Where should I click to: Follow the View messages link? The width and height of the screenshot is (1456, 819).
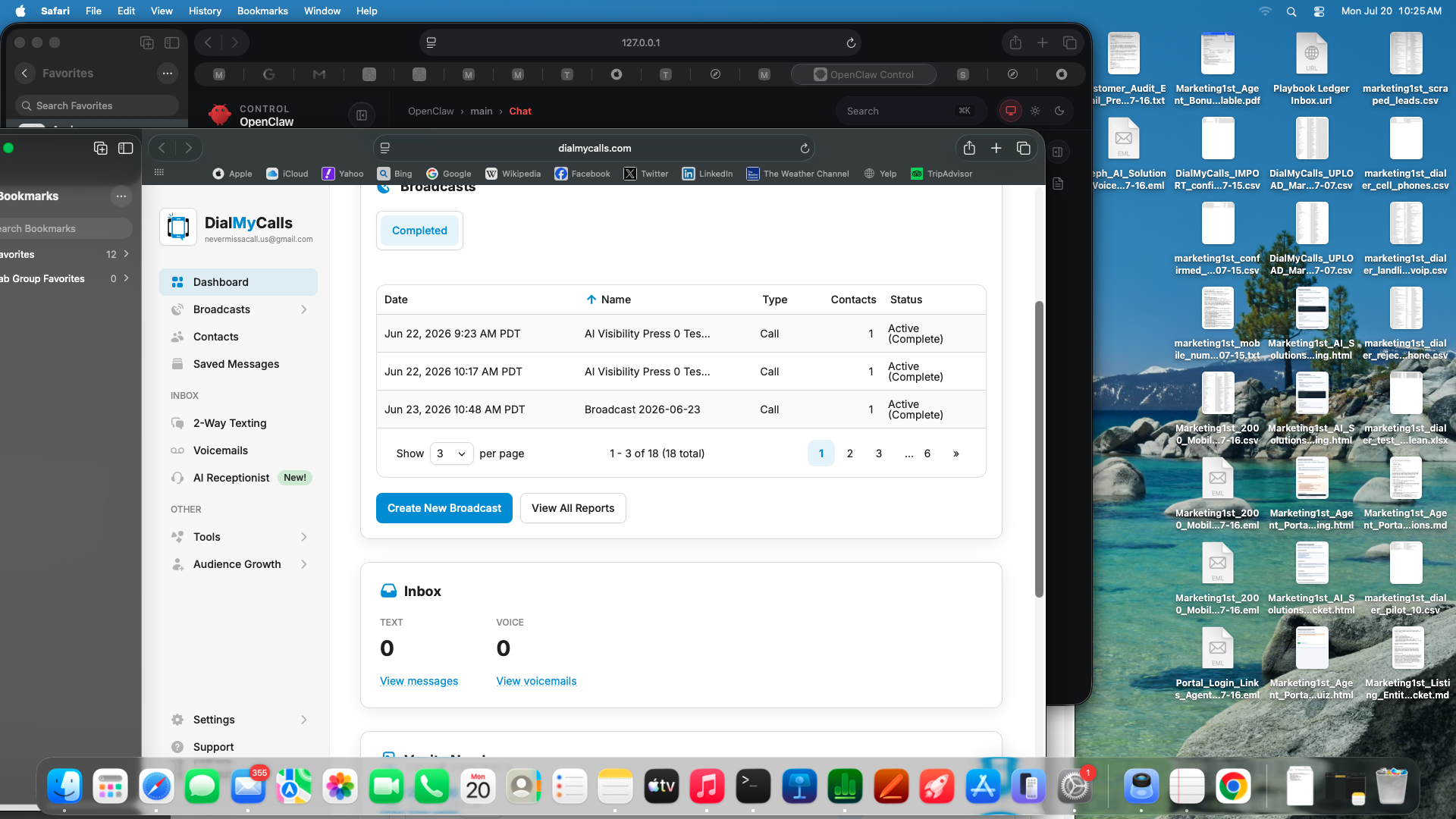pos(419,681)
